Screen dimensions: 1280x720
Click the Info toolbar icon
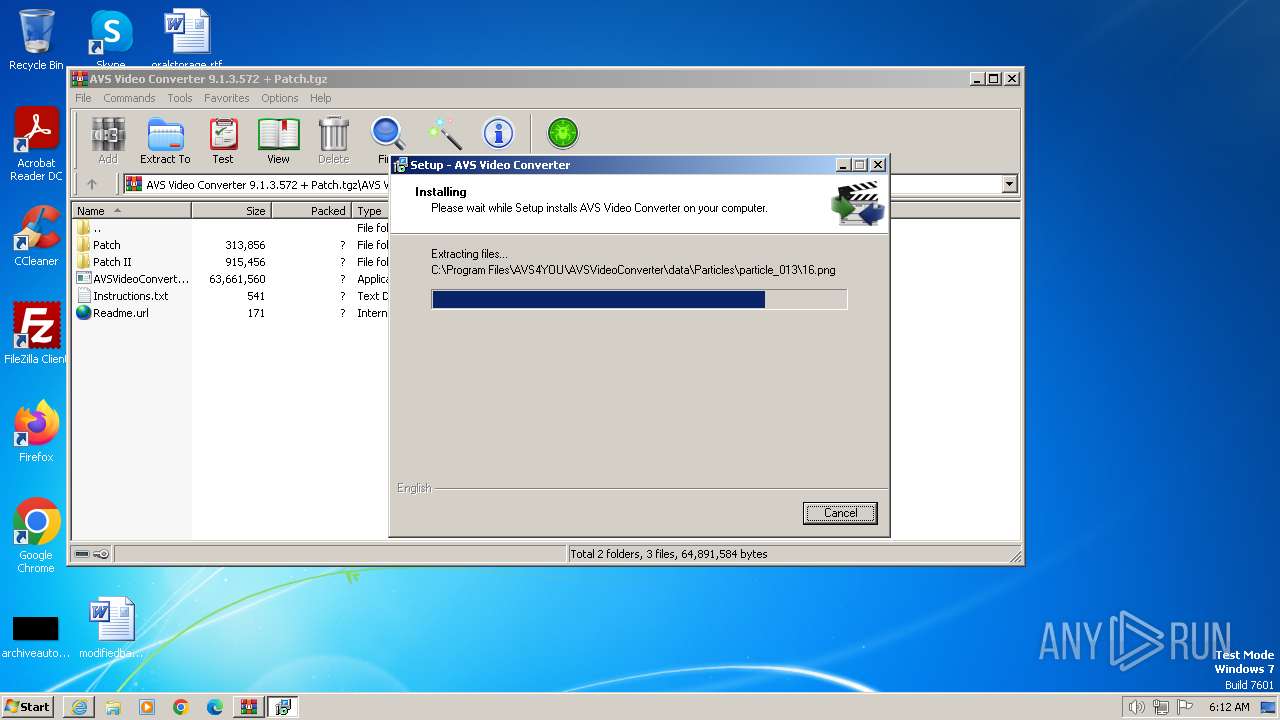[498, 133]
